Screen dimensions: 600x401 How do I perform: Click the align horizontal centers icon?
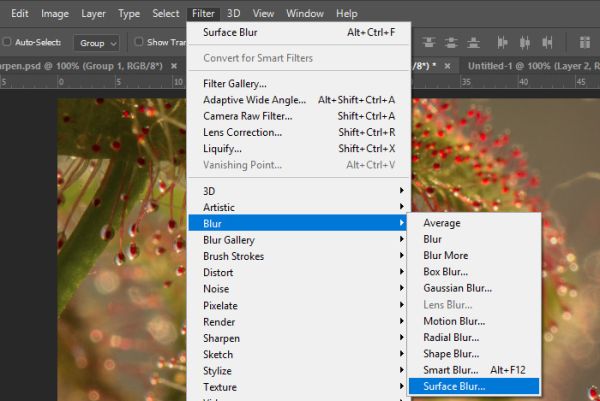click(x=525, y=42)
